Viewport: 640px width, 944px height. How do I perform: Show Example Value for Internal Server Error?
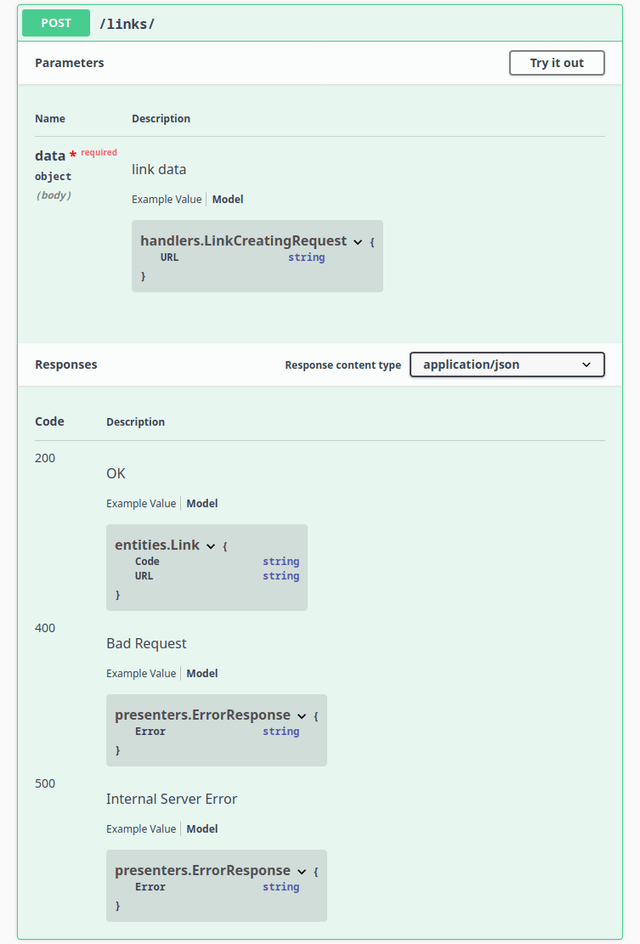[141, 829]
